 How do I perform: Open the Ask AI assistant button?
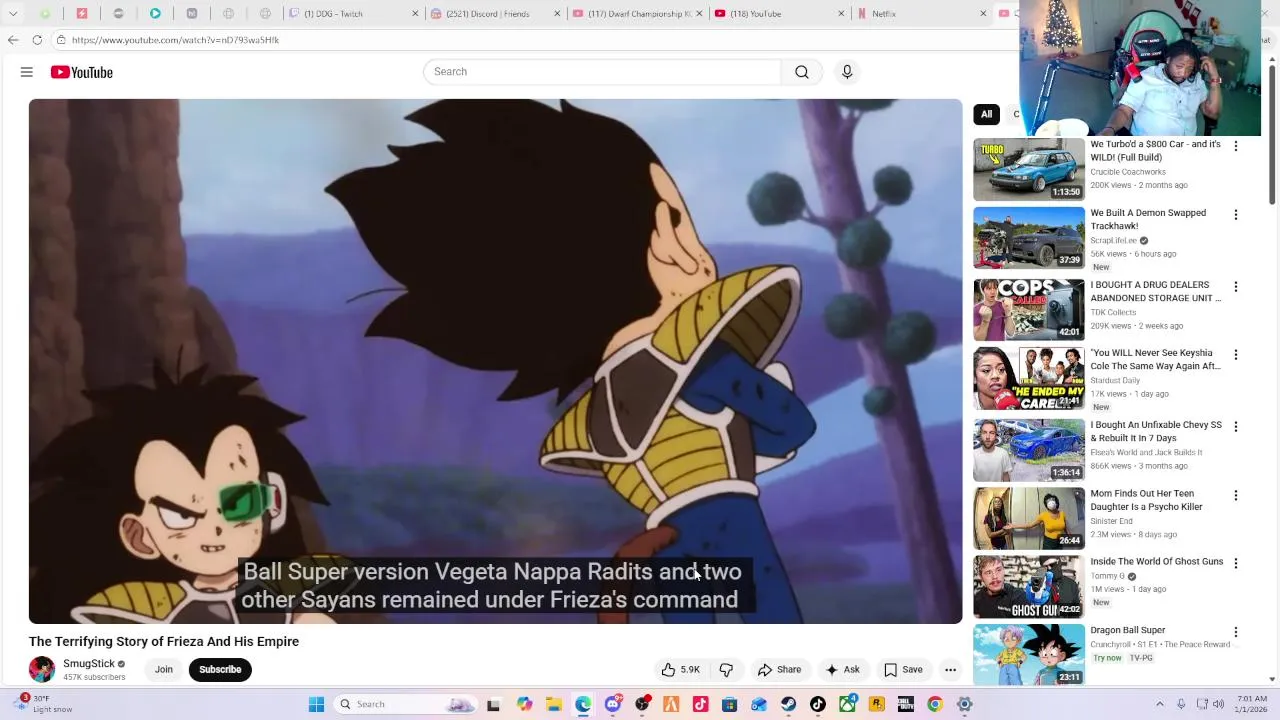842,670
